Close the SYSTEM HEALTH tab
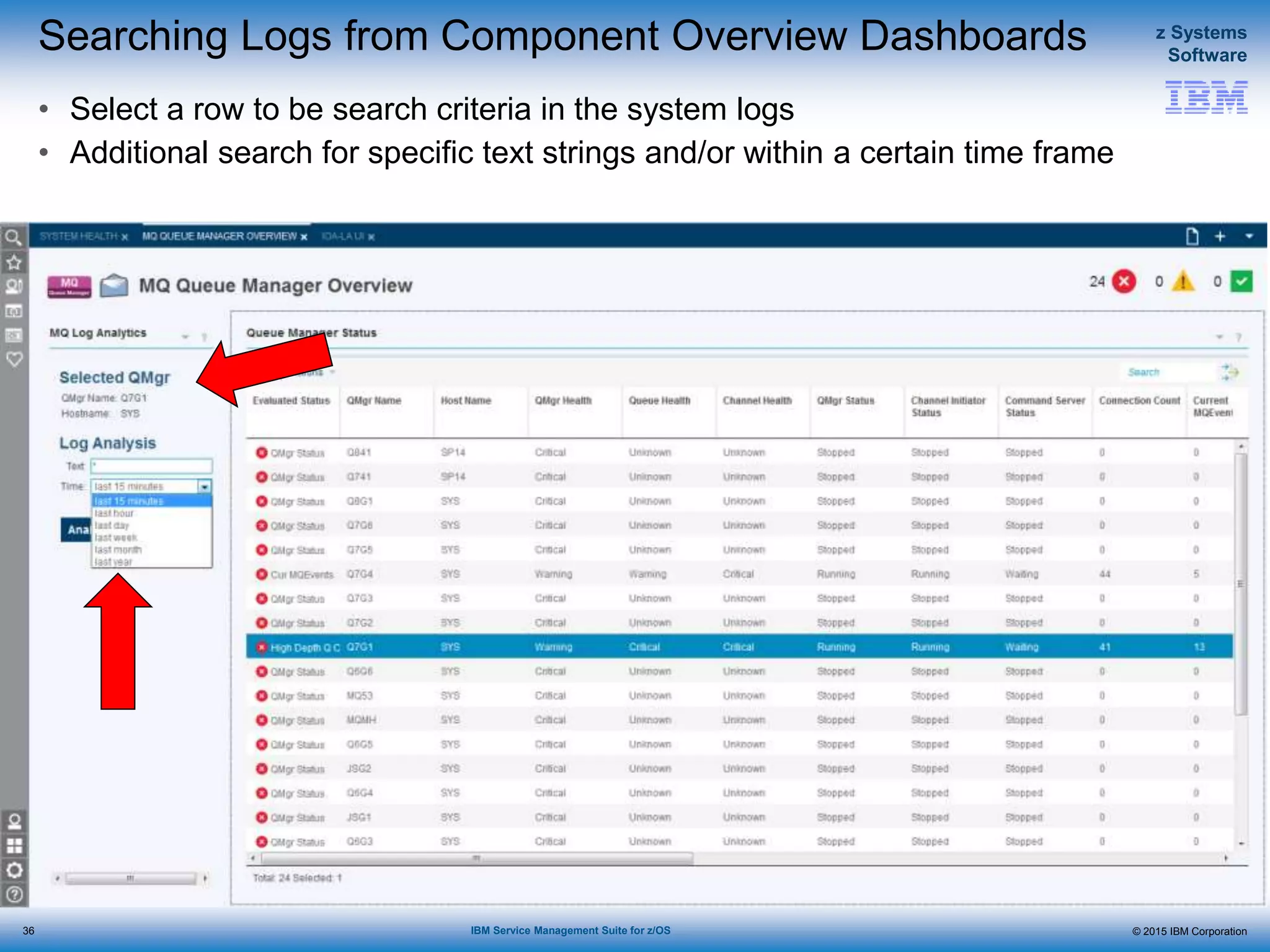 (125, 237)
